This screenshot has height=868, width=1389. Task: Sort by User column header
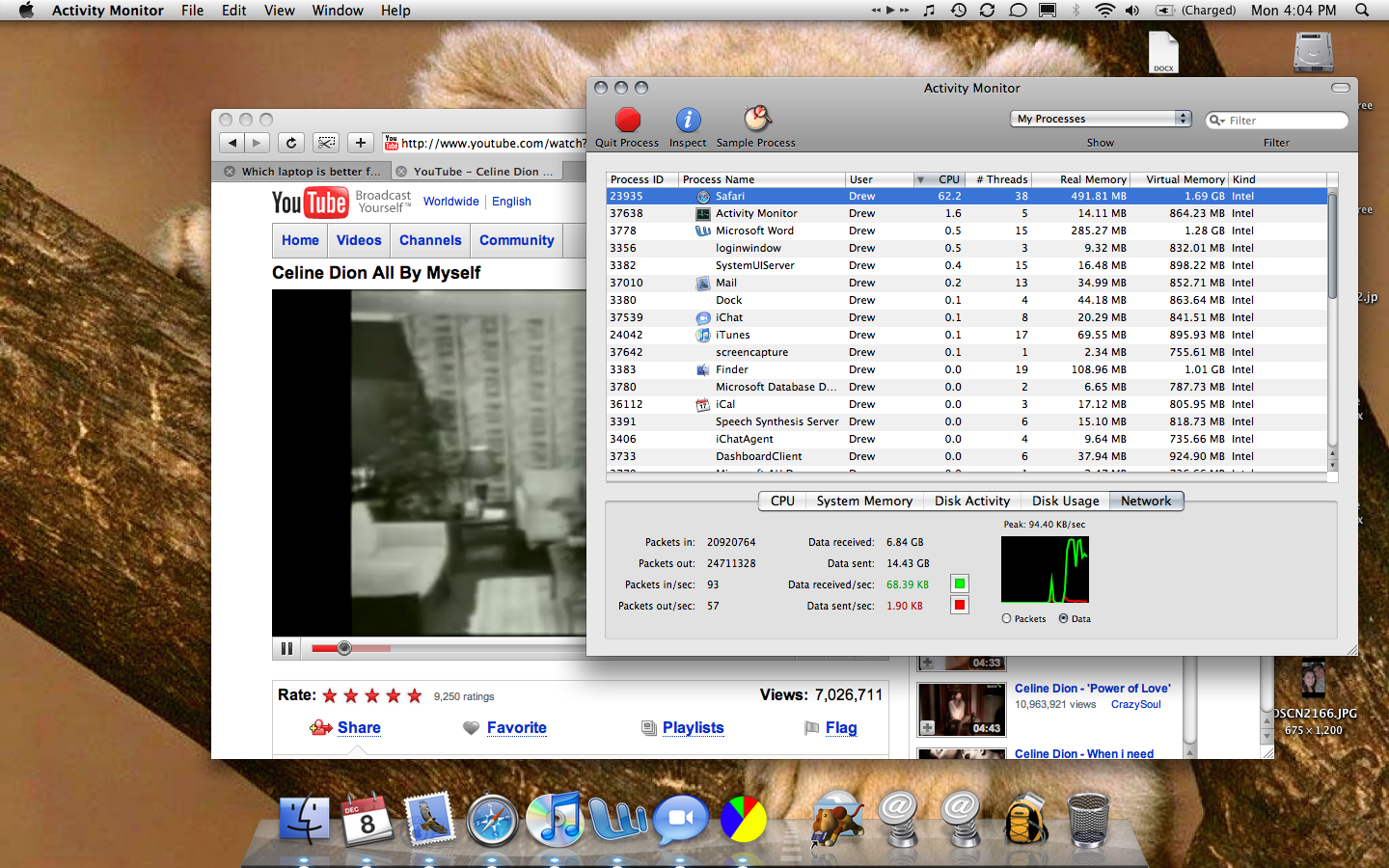pyautogui.click(x=879, y=179)
